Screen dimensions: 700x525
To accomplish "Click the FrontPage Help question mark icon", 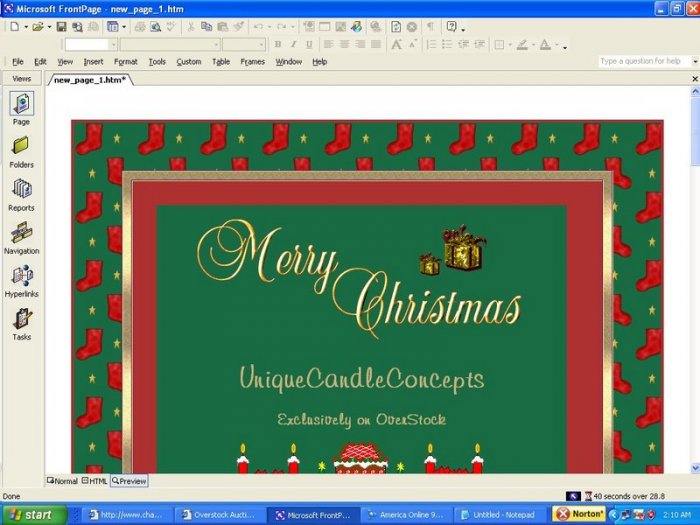I will coord(451,27).
